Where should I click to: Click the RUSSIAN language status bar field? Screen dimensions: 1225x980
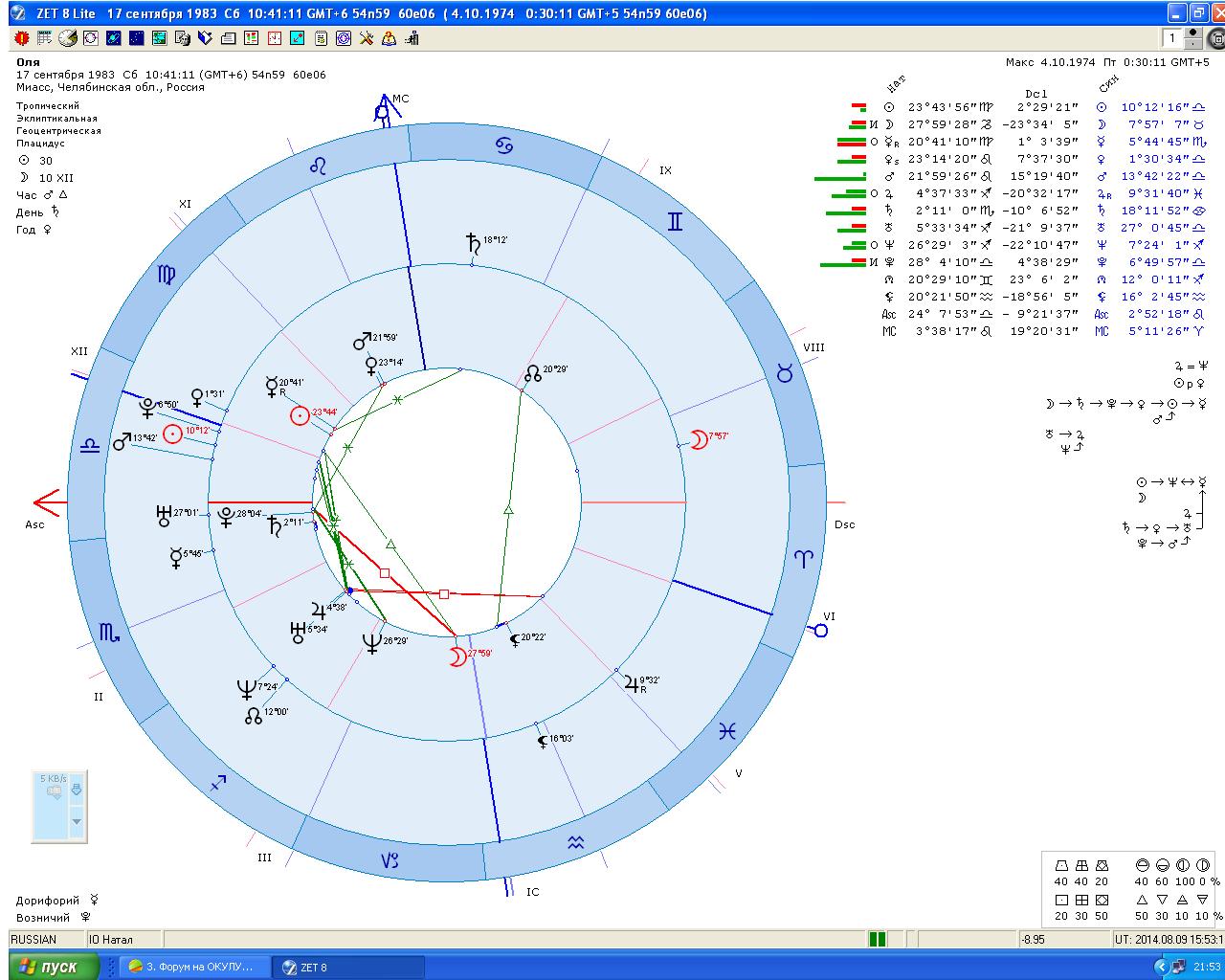point(33,940)
